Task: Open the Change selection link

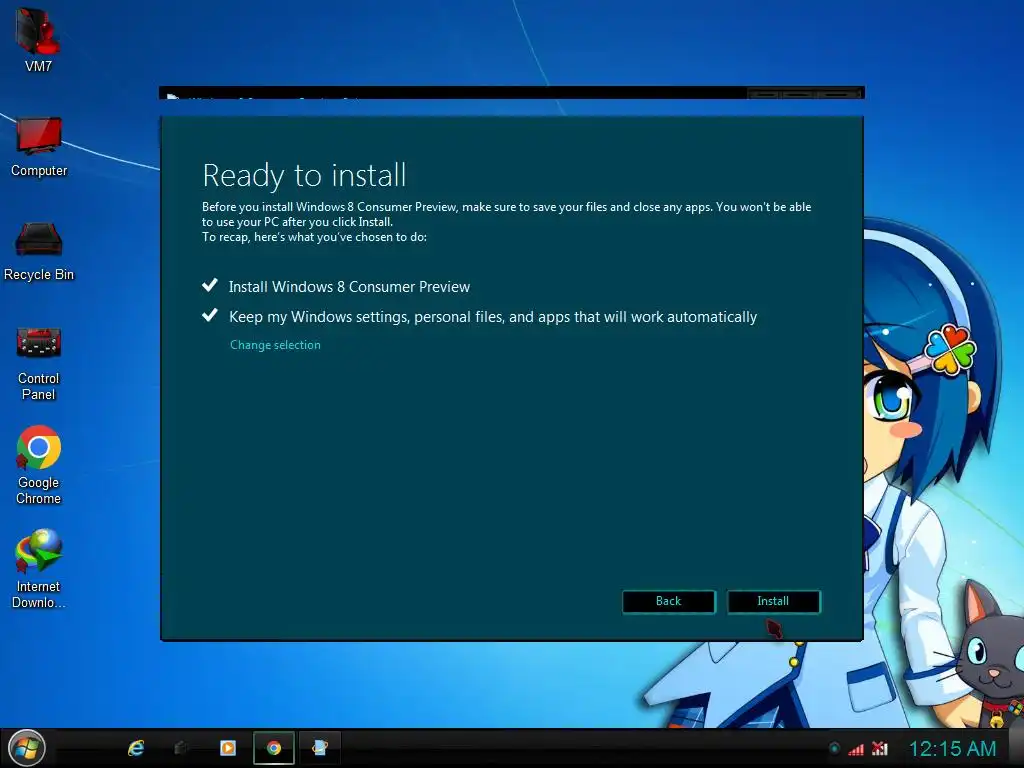Action: [275, 345]
